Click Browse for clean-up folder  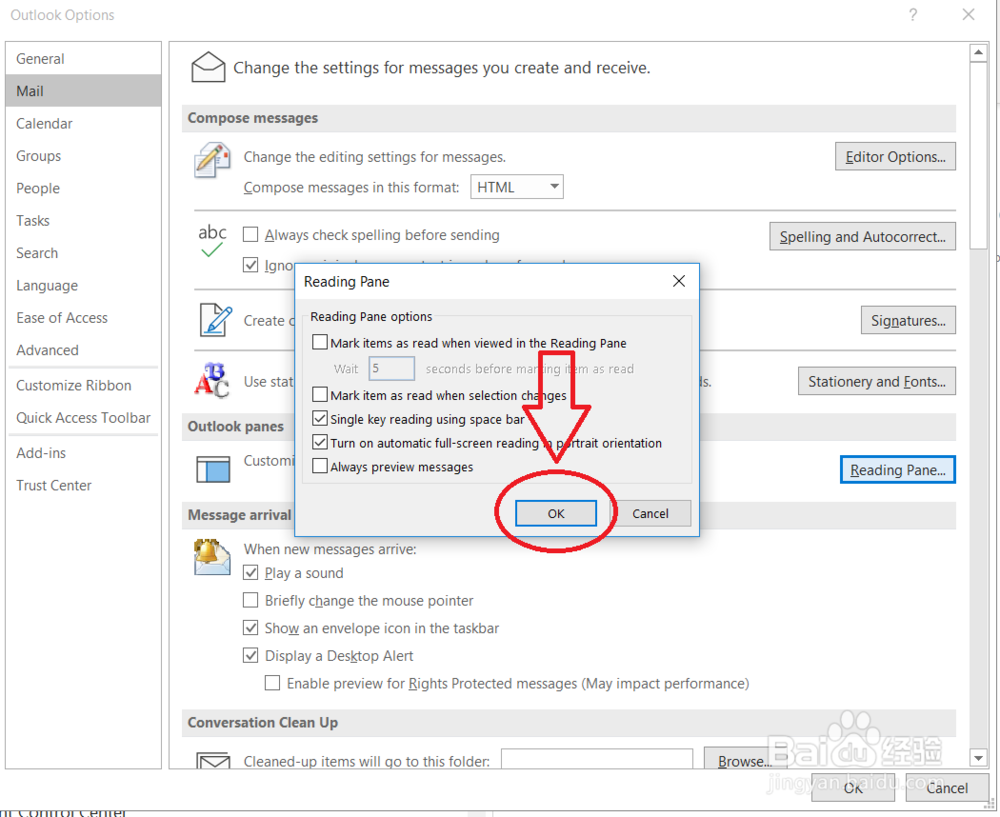745,760
